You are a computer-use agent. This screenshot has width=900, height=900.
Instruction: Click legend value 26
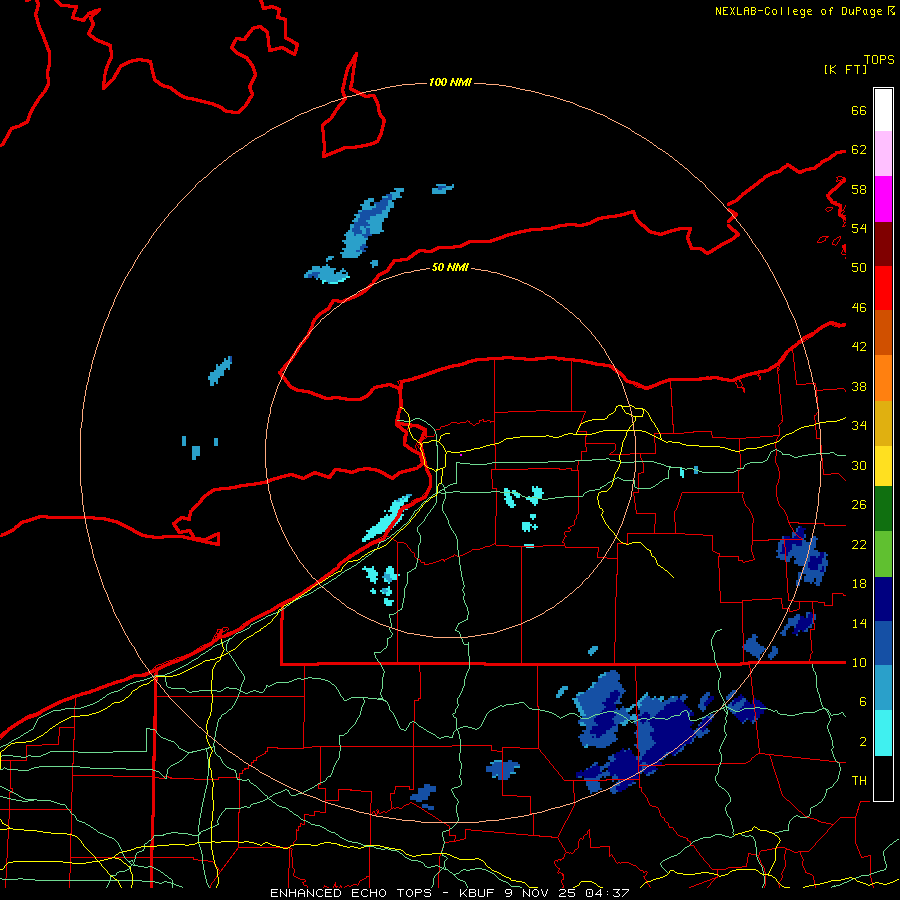[859, 505]
